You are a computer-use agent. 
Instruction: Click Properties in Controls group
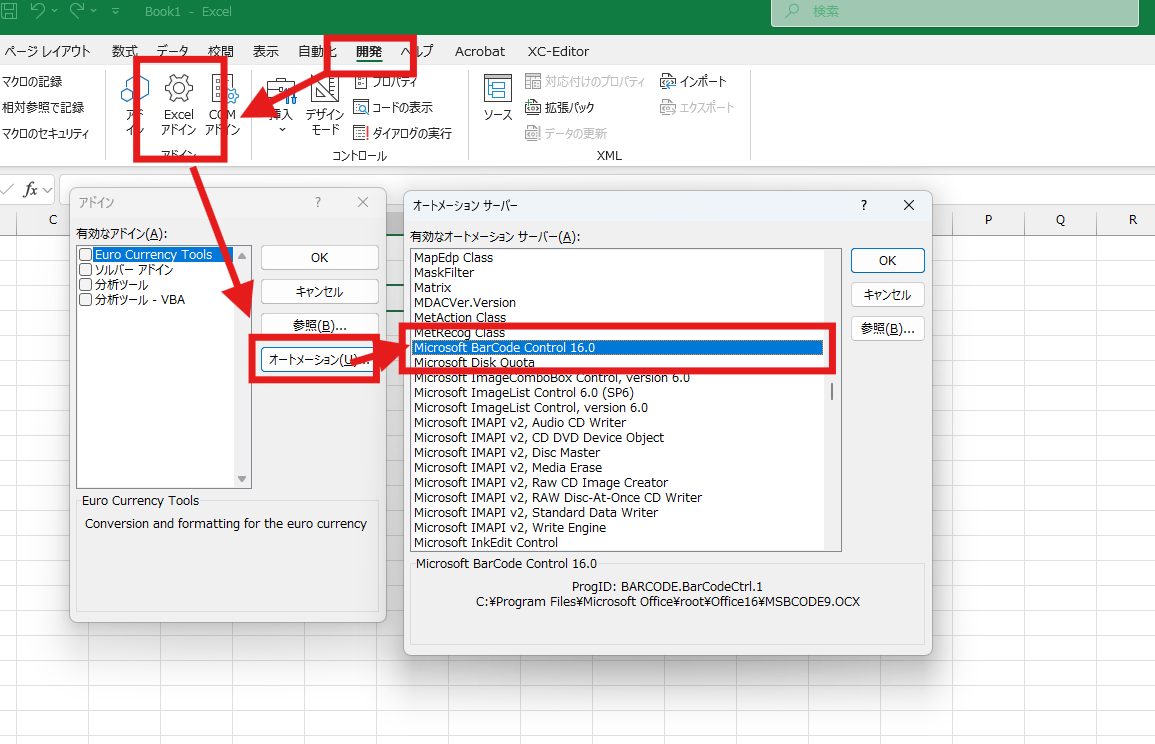tap(385, 81)
